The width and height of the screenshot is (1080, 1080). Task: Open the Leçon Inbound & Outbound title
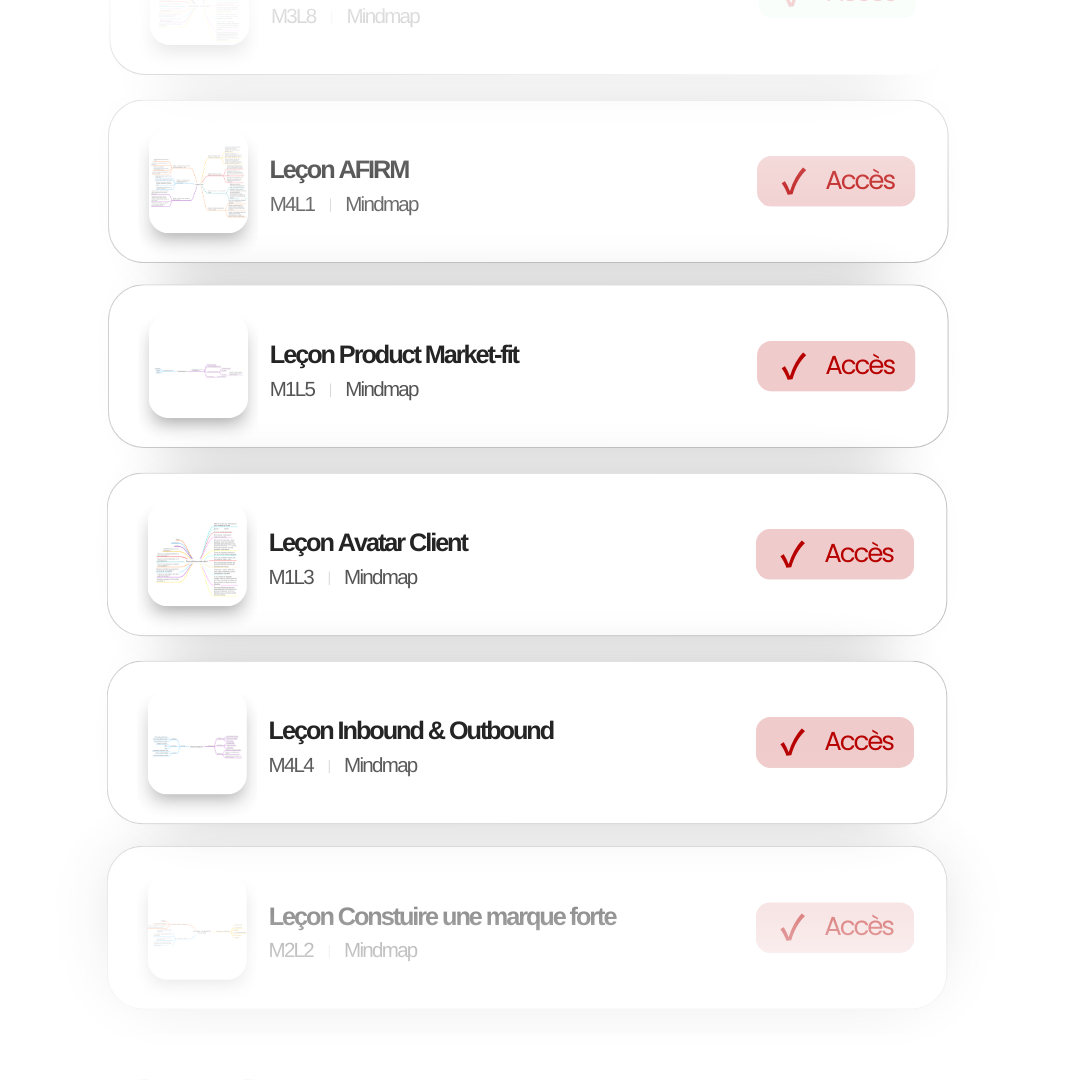411,731
